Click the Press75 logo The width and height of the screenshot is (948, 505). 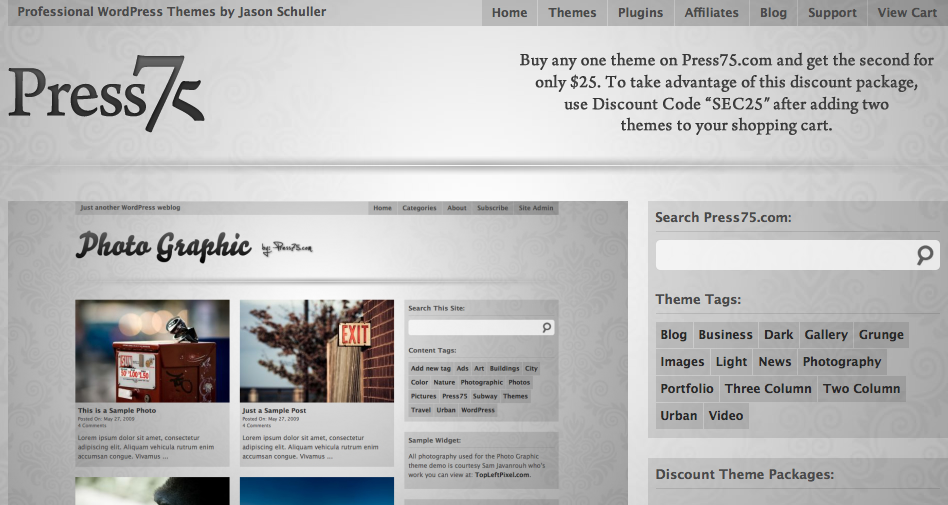106,94
